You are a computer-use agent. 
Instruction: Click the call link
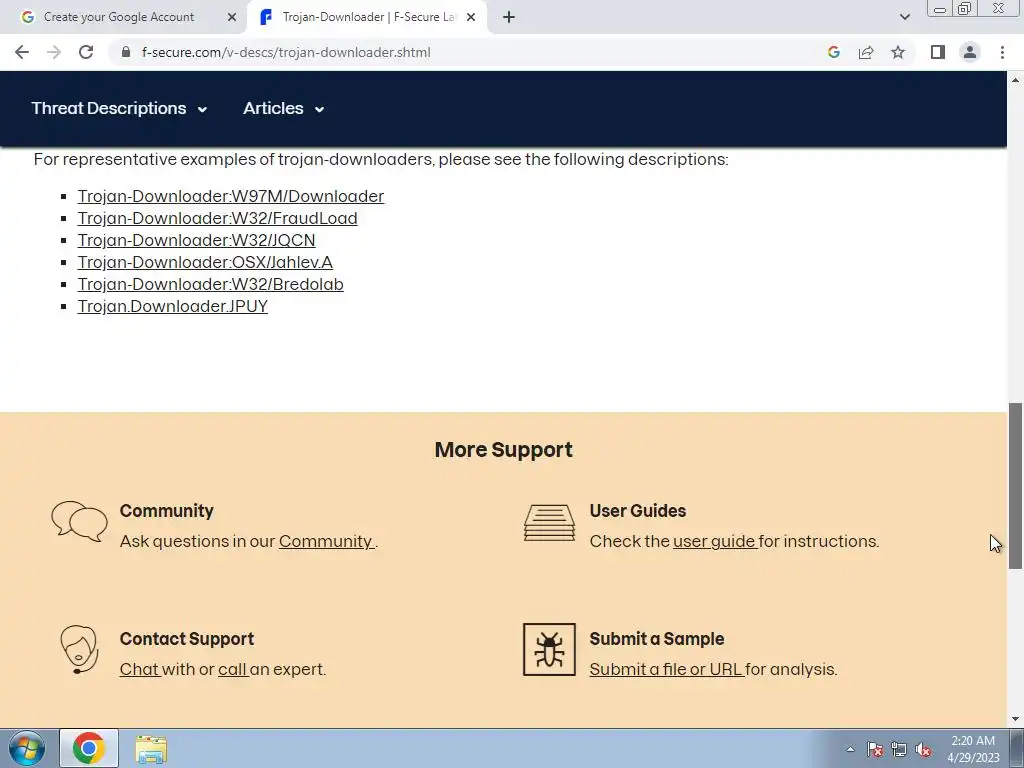coord(233,669)
